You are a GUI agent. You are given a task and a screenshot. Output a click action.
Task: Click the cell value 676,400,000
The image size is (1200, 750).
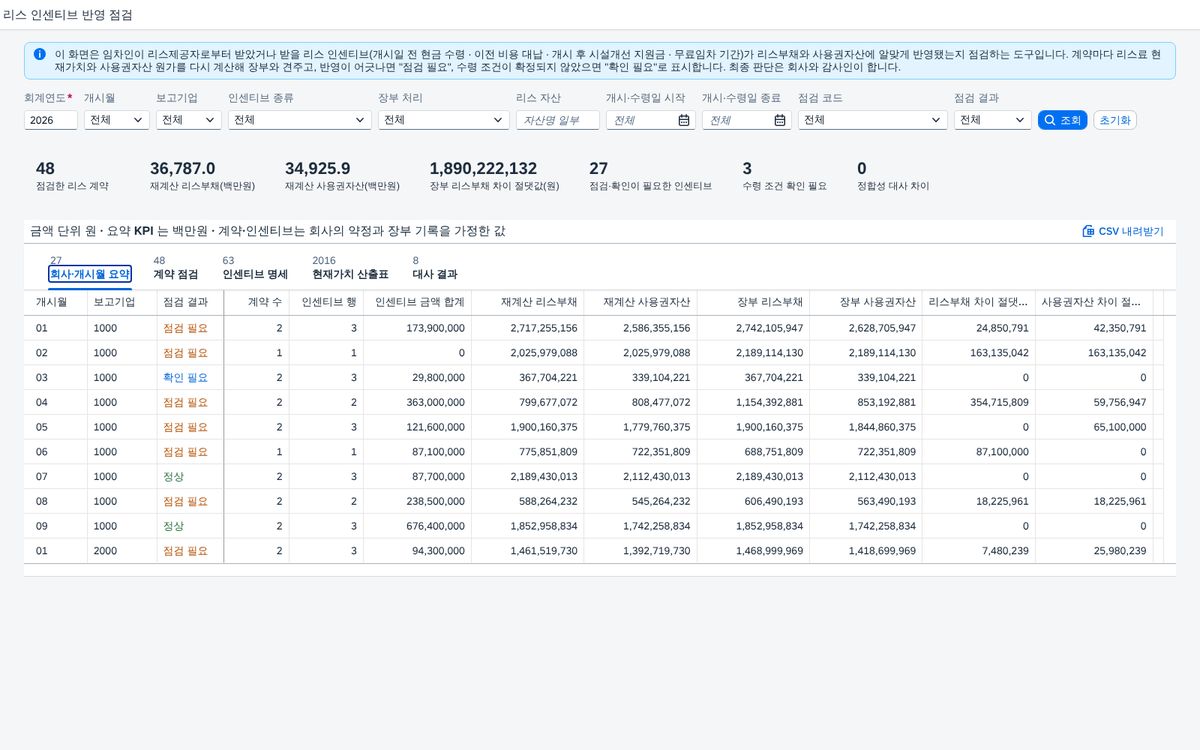(435, 526)
